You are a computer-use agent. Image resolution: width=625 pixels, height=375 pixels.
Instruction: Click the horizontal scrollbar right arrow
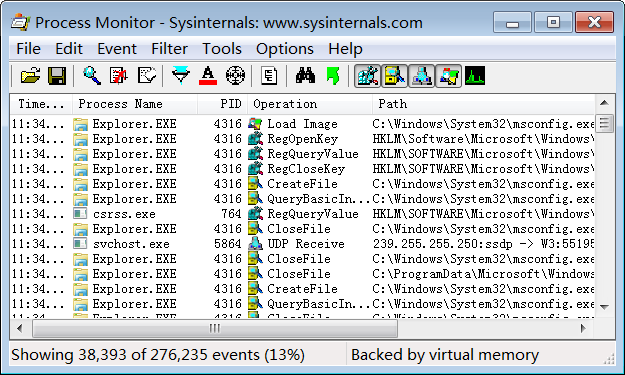[x=584, y=329]
